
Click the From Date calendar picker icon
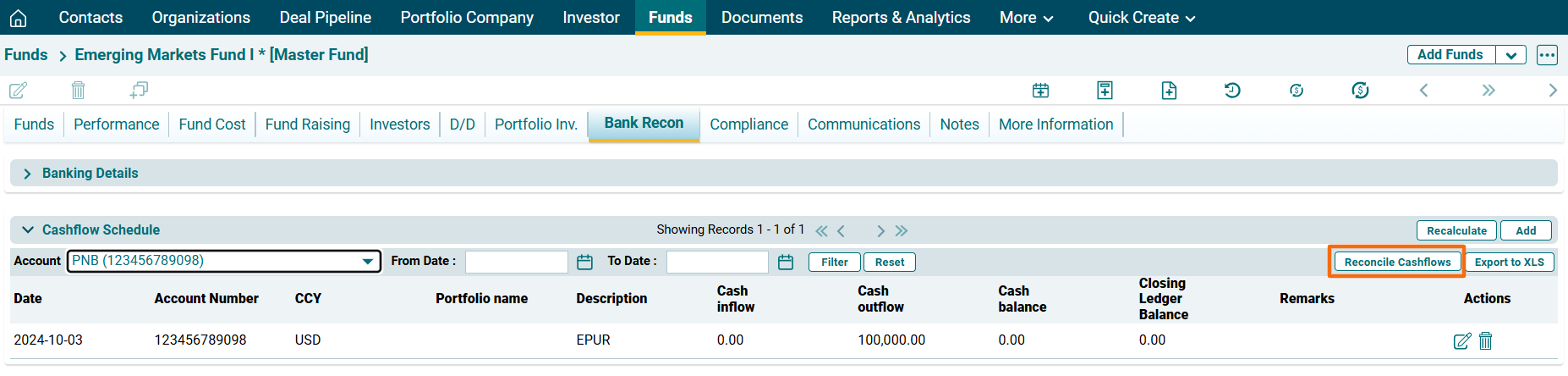[x=584, y=263]
